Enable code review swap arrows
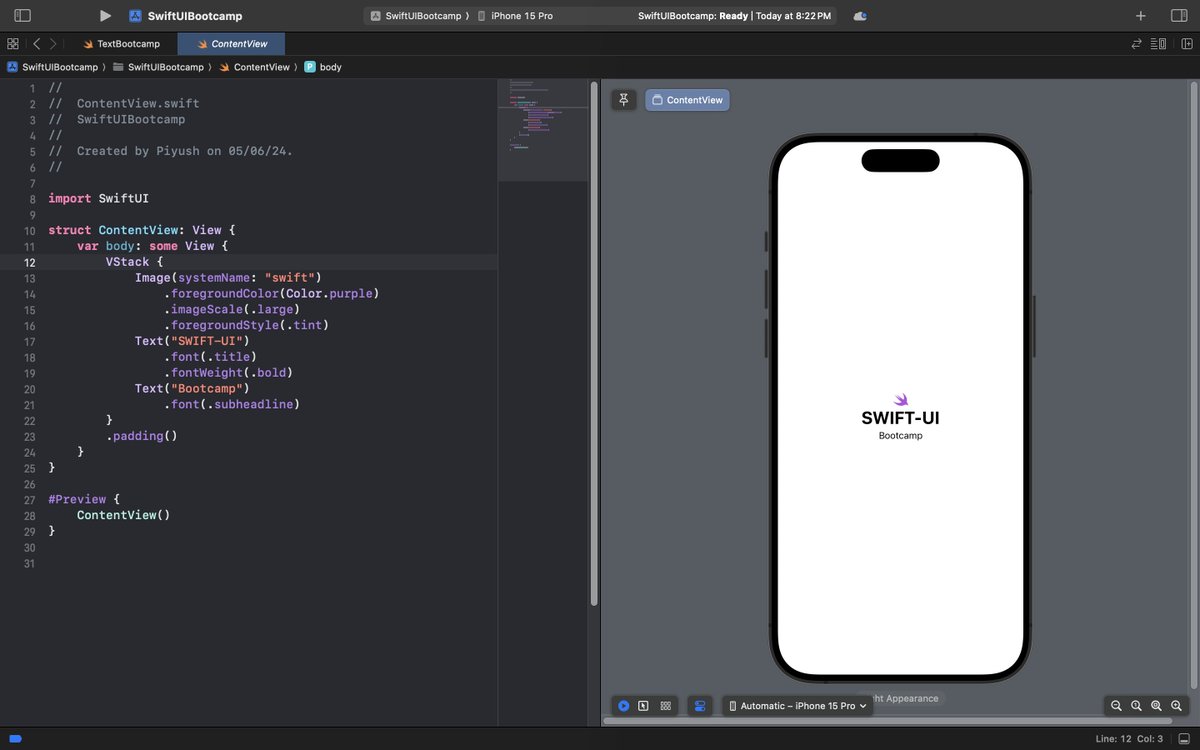This screenshot has width=1200, height=750. tap(1137, 44)
